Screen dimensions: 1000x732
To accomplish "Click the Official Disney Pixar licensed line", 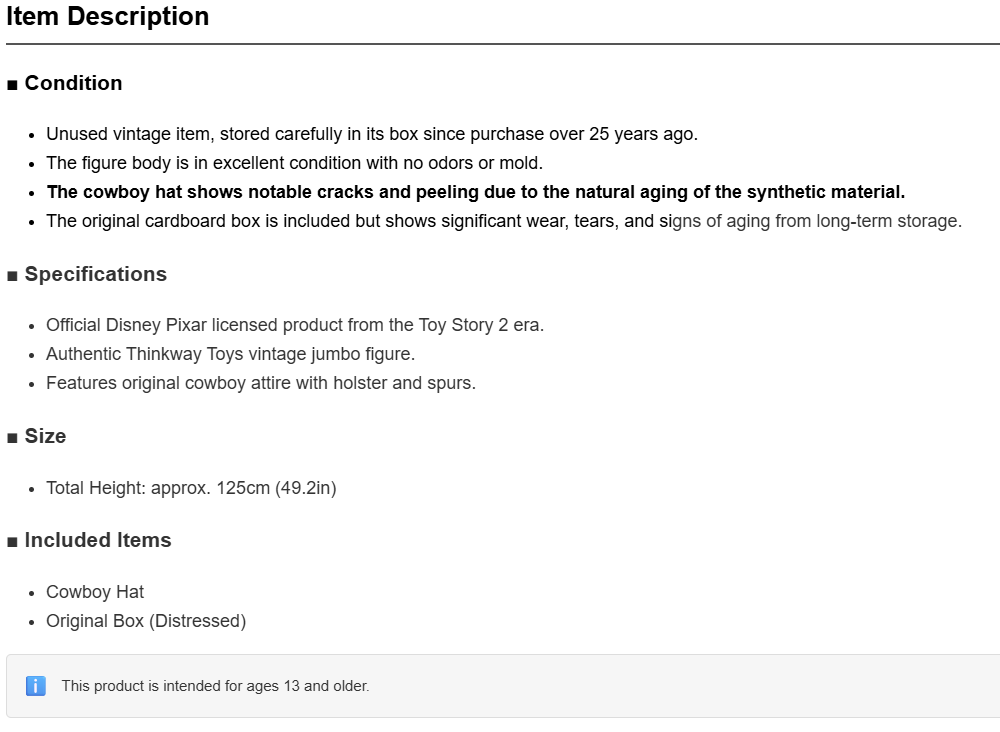I will tap(295, 325).
